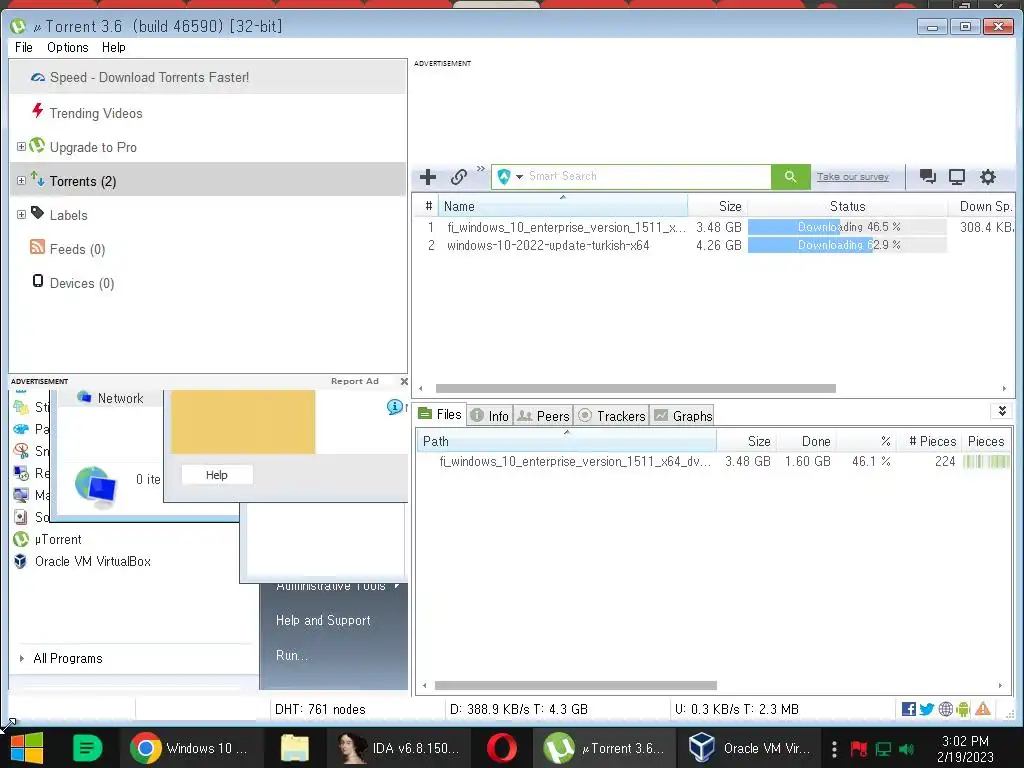Image resolution: width=1024 pixels, height=768 pixels.
Task: Click the Feeds RSS icon
Action: (37, 247)
